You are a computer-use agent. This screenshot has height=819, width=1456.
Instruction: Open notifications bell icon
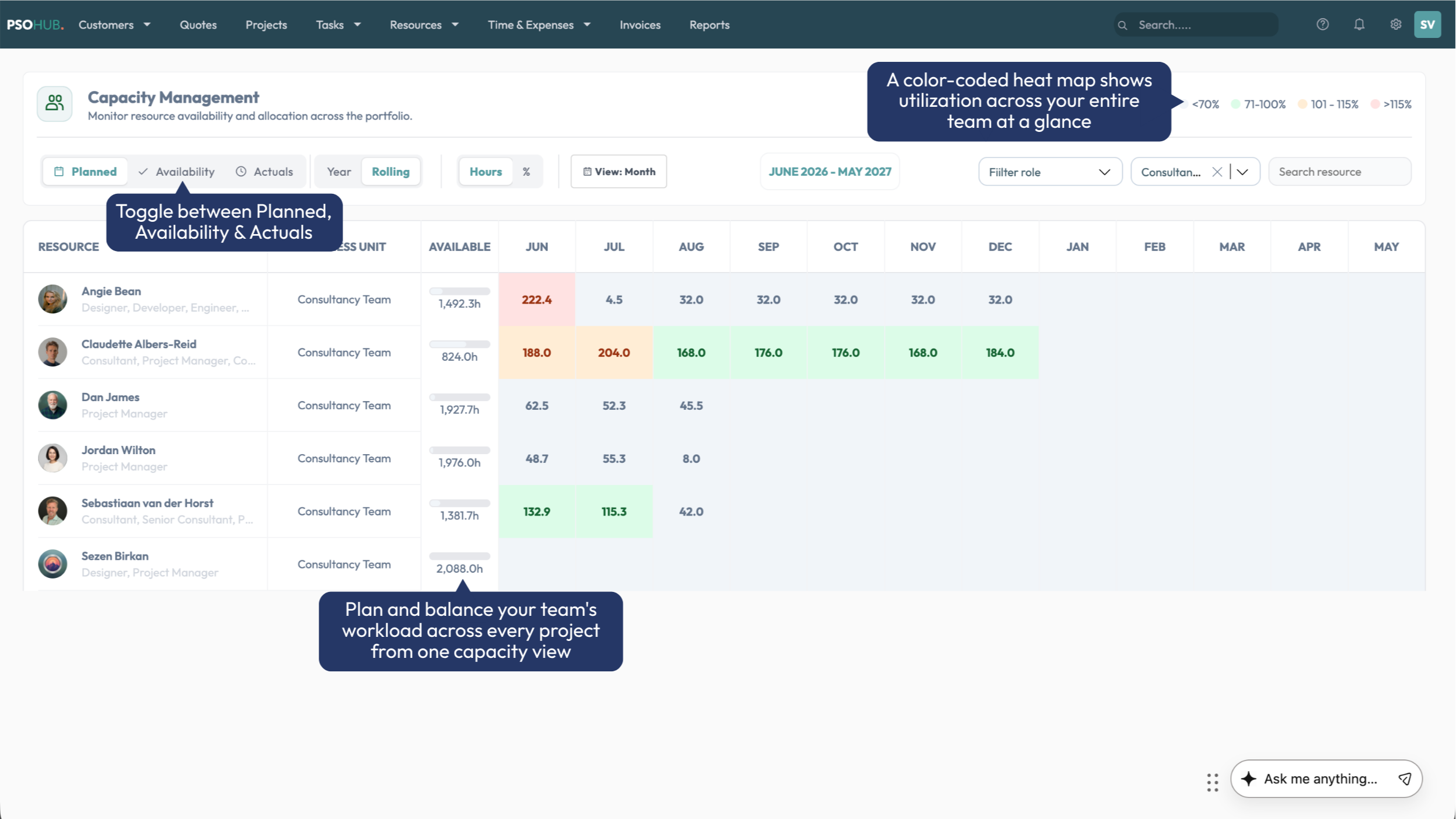pyautogui.click(x=1359, y=25)
